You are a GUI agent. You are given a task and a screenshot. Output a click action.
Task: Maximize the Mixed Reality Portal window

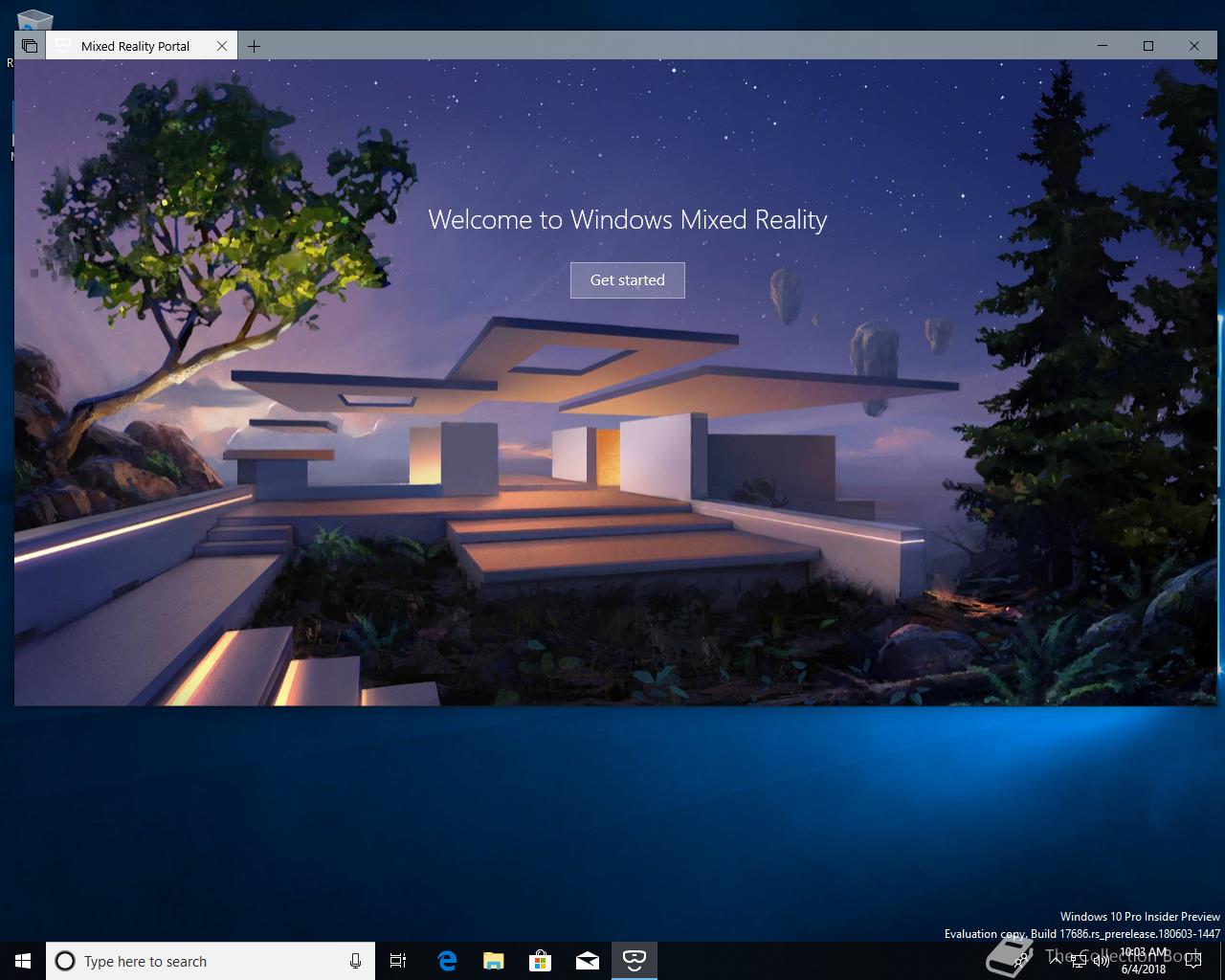coord(1148,46)
